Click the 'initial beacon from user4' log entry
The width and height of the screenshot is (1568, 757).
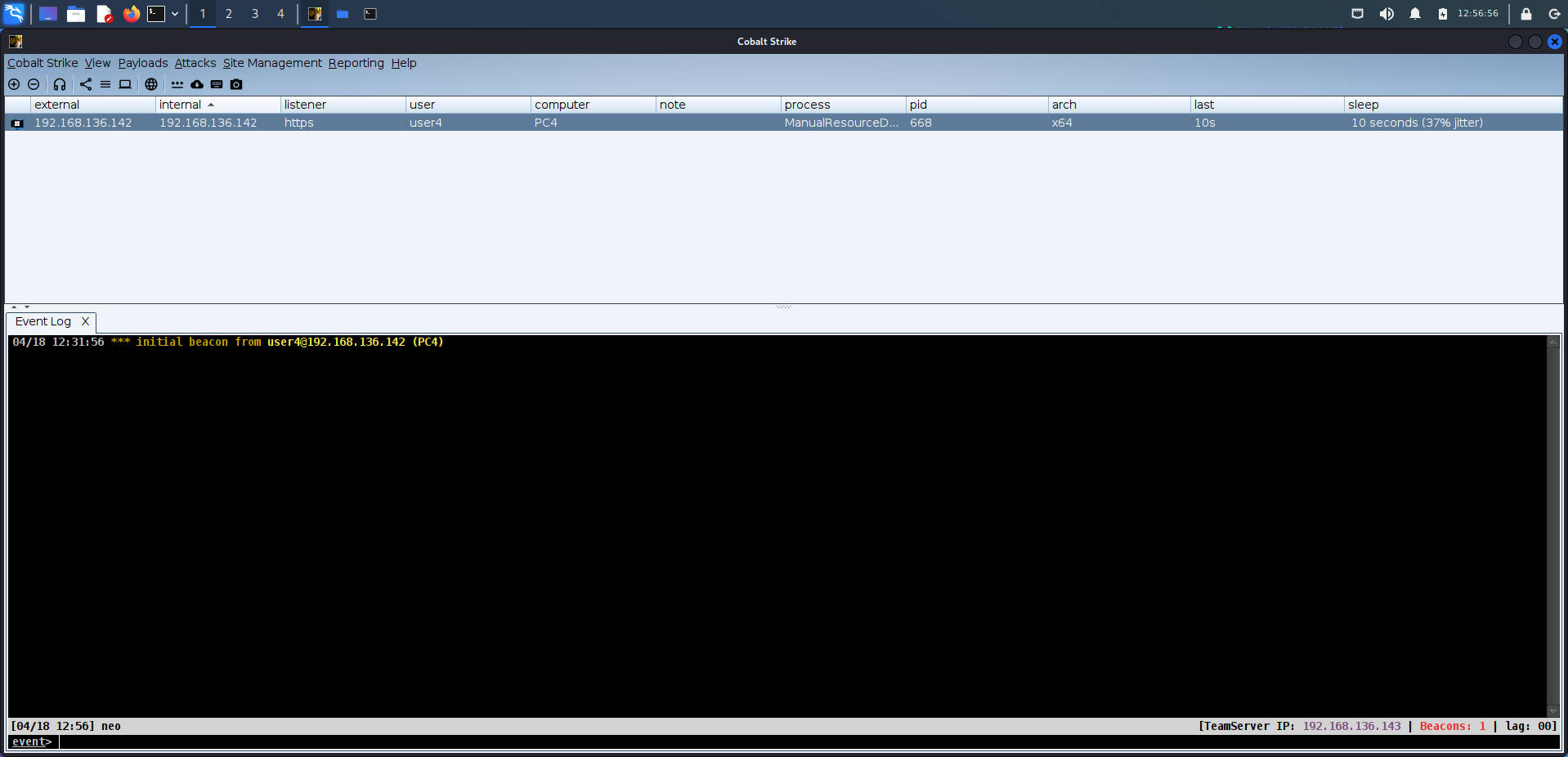click(x=228, y=343)
